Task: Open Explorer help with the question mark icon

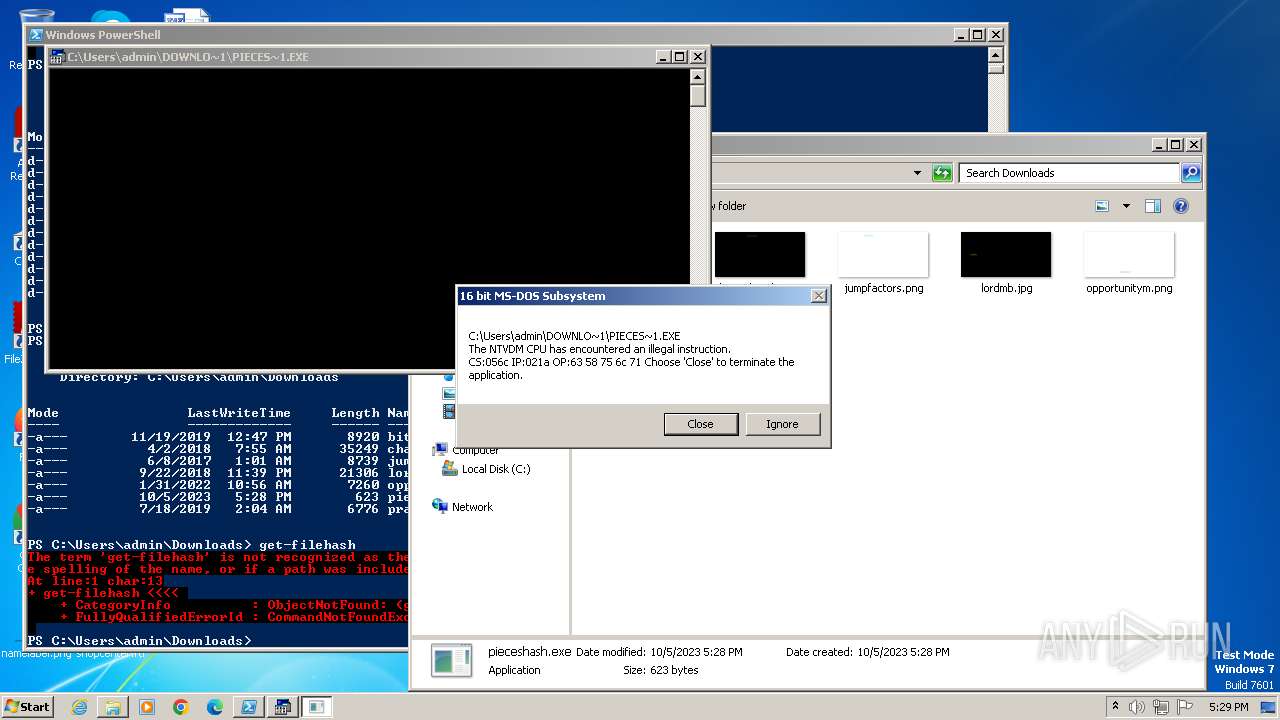Action: [1181, 206]
